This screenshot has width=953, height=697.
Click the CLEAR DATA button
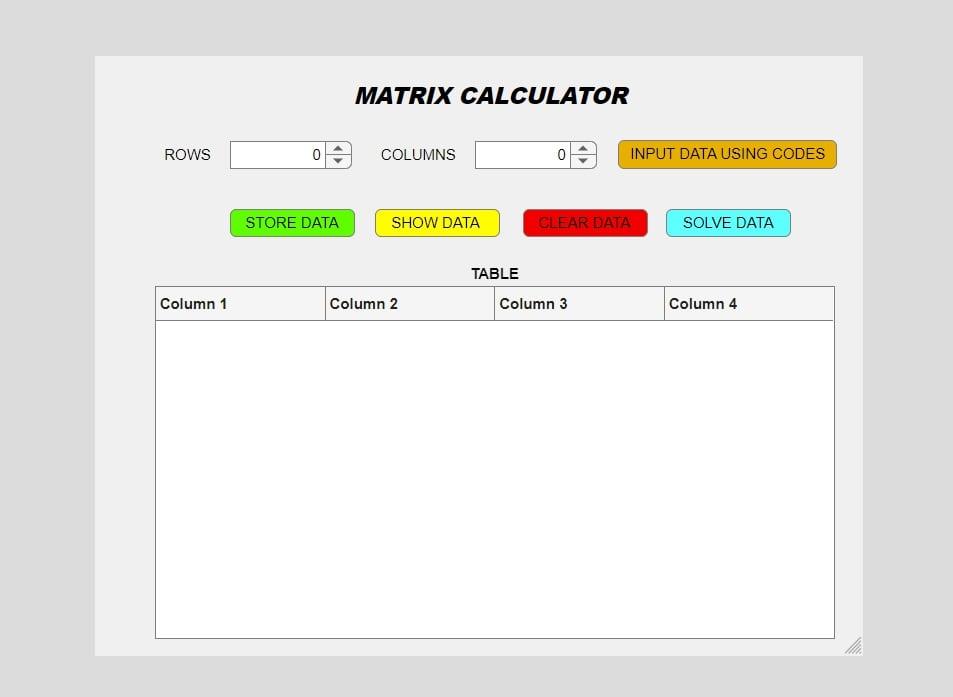click(585, 222)
